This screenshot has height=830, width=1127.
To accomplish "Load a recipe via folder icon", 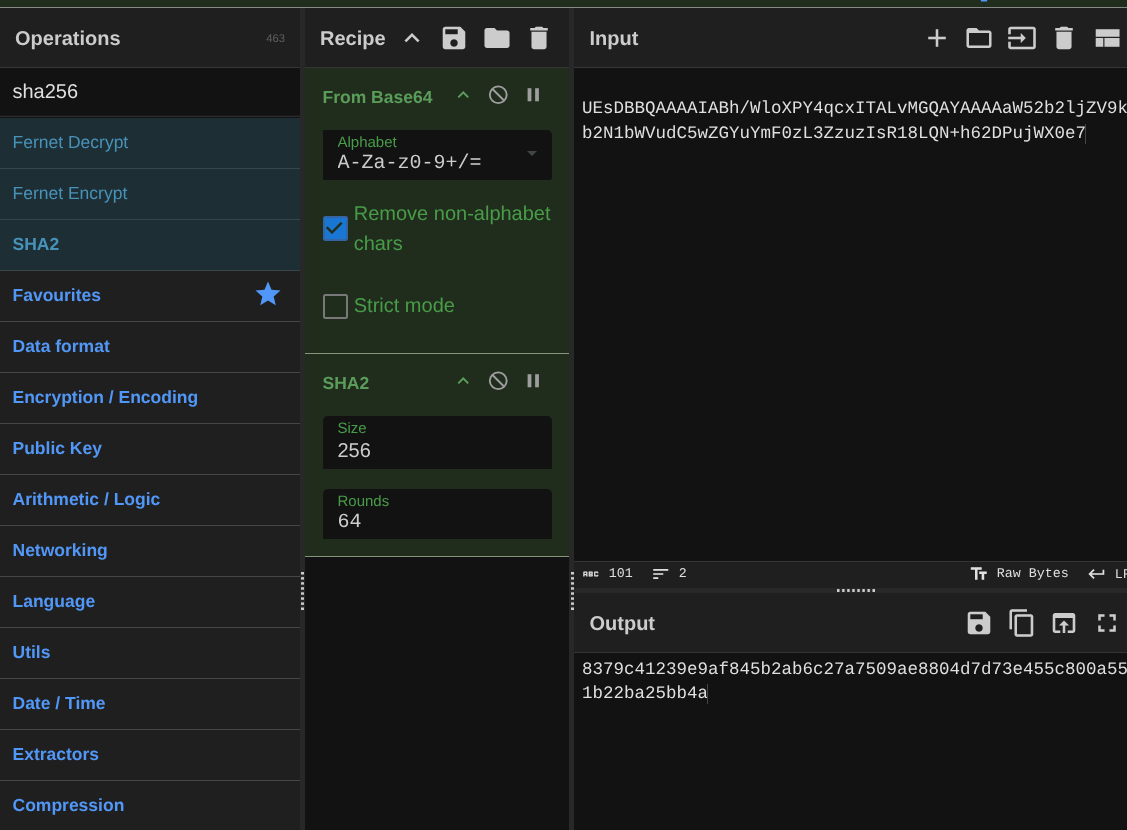I will coord(497,38).
